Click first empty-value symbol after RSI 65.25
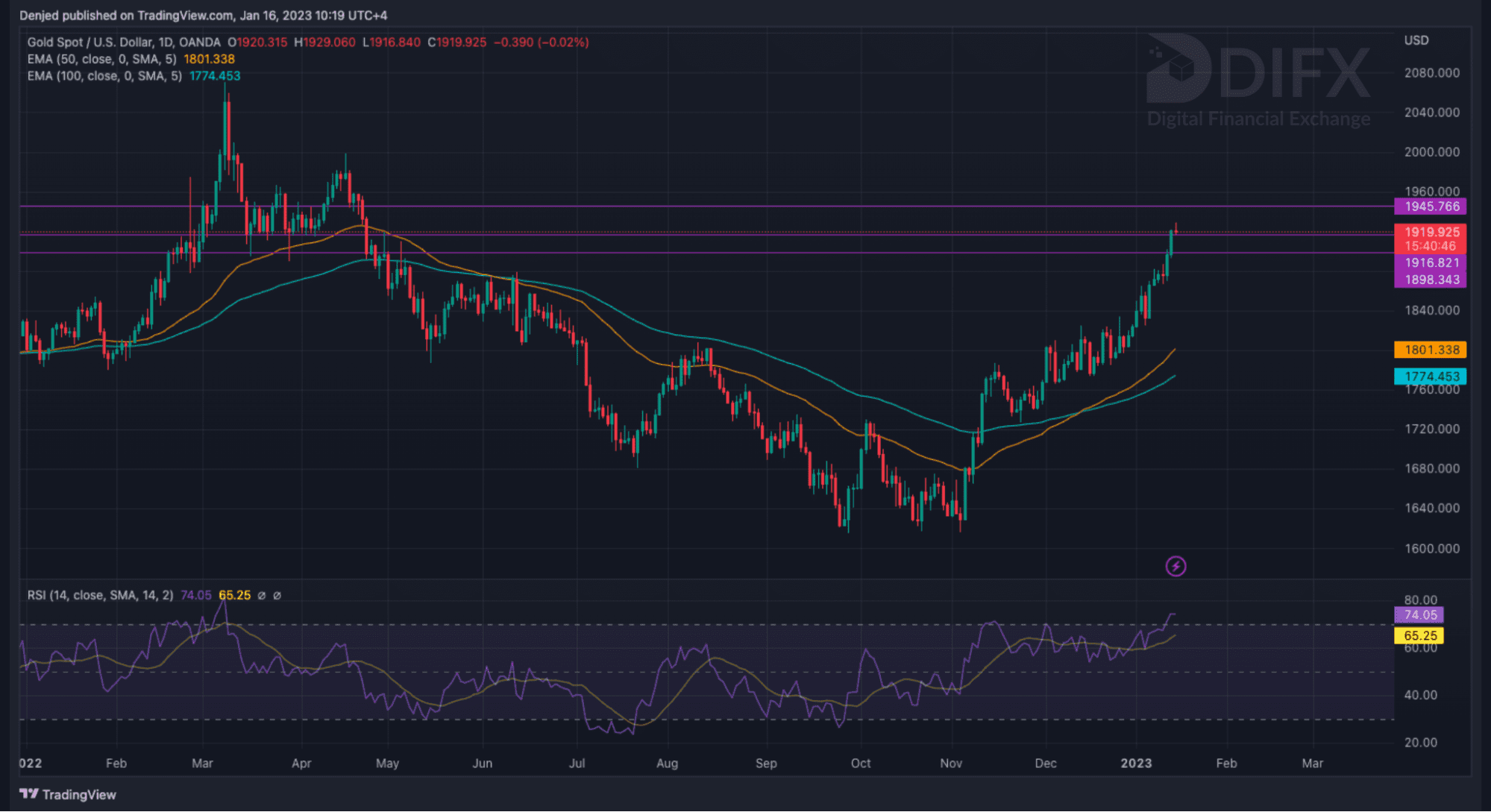 point(261,595)
